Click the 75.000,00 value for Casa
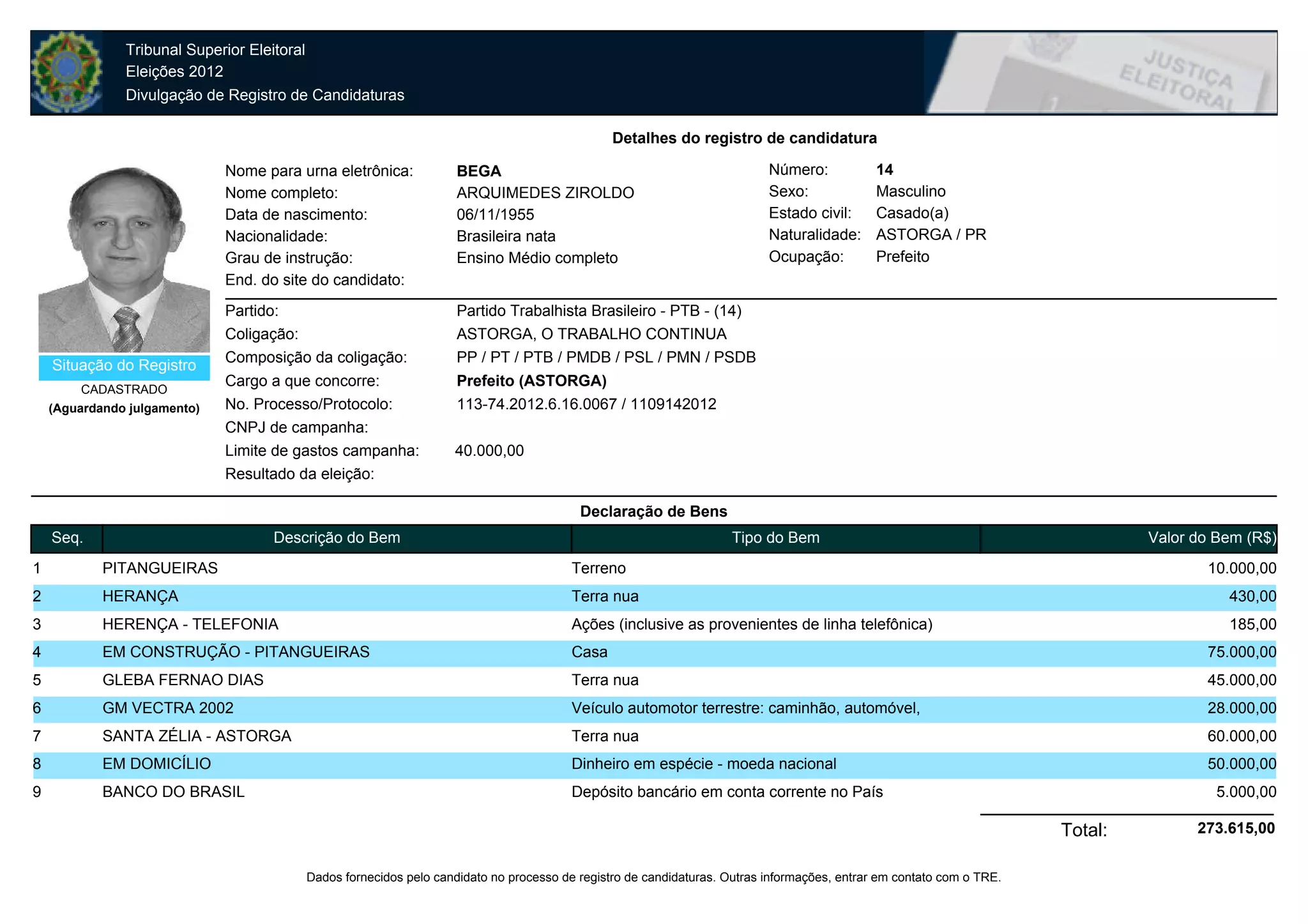The height and width of the screenshot is (924, 1308). pos(1241,653)
